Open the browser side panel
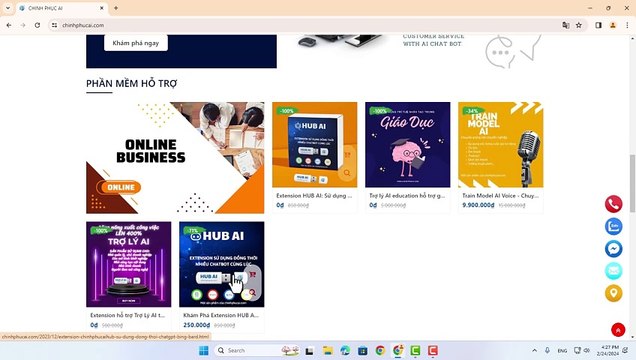The image size is (636, 360). click(598, 25)
